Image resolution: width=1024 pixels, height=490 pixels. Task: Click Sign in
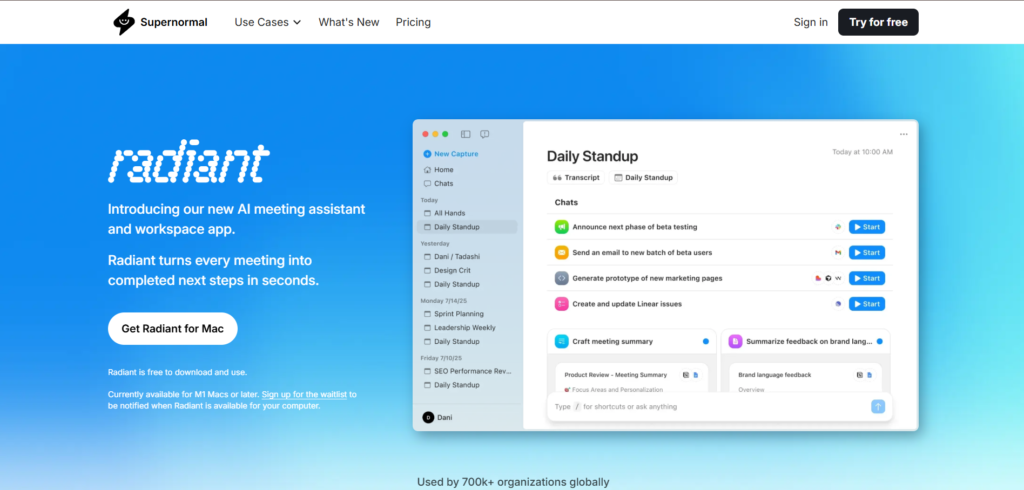(810, 22)
